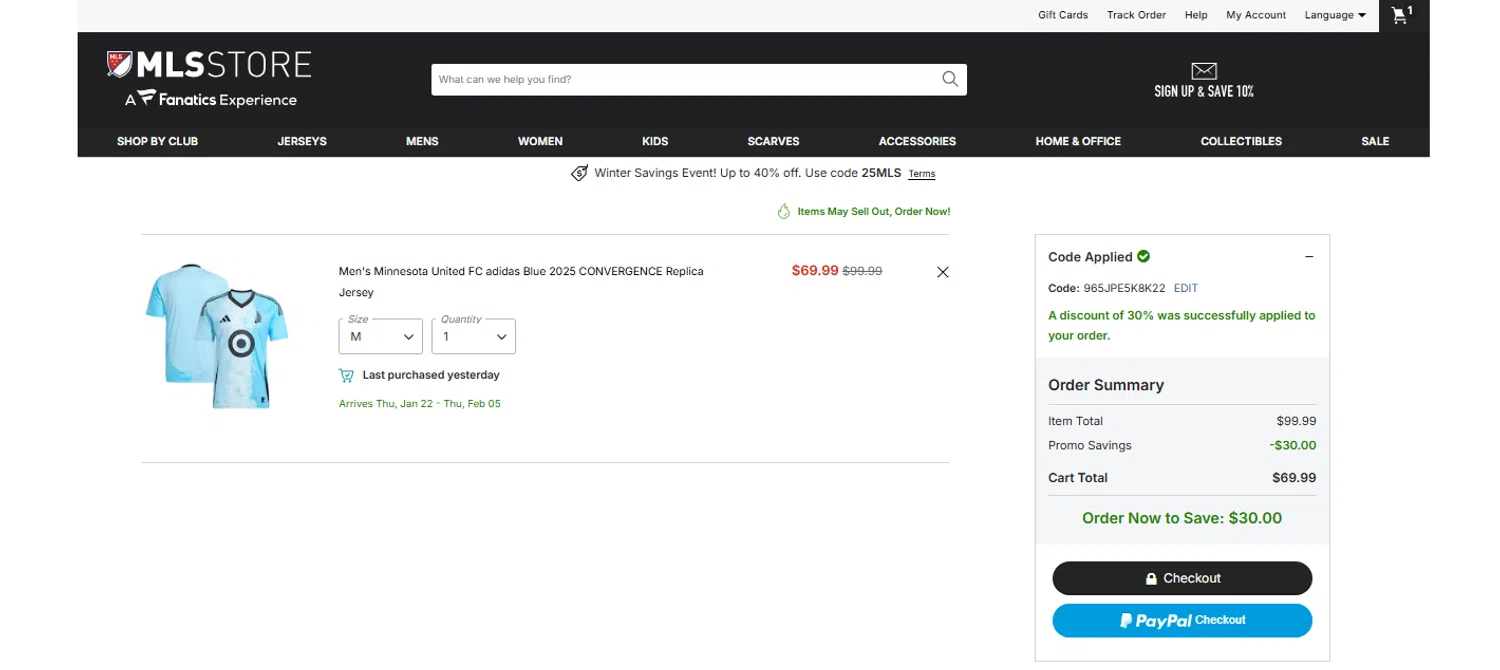Click the sale price $69.99
The width and height of the screenshot is (1500, 670).
click(815, 270)
